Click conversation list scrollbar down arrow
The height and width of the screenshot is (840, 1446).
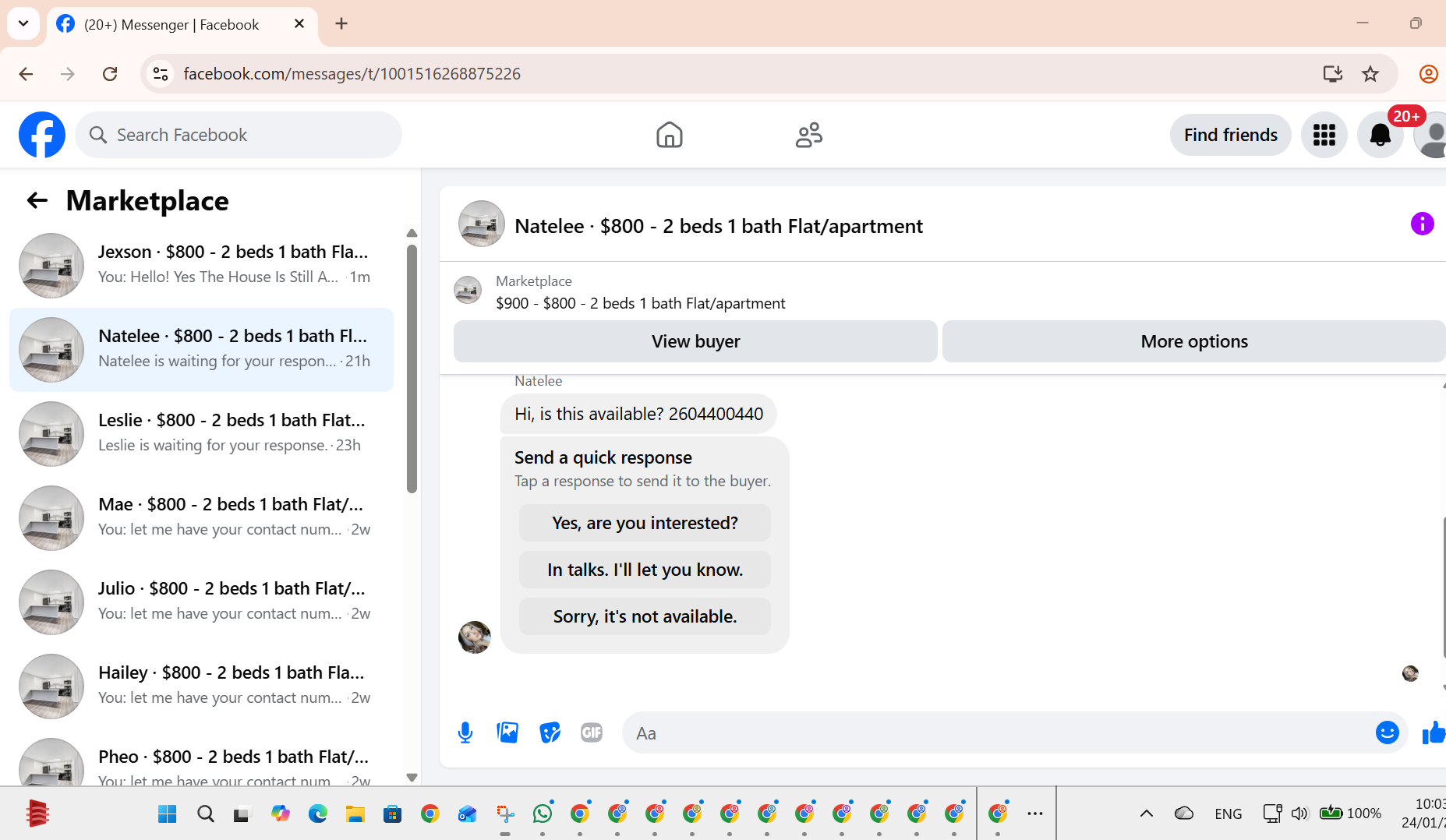click(412, 777)
